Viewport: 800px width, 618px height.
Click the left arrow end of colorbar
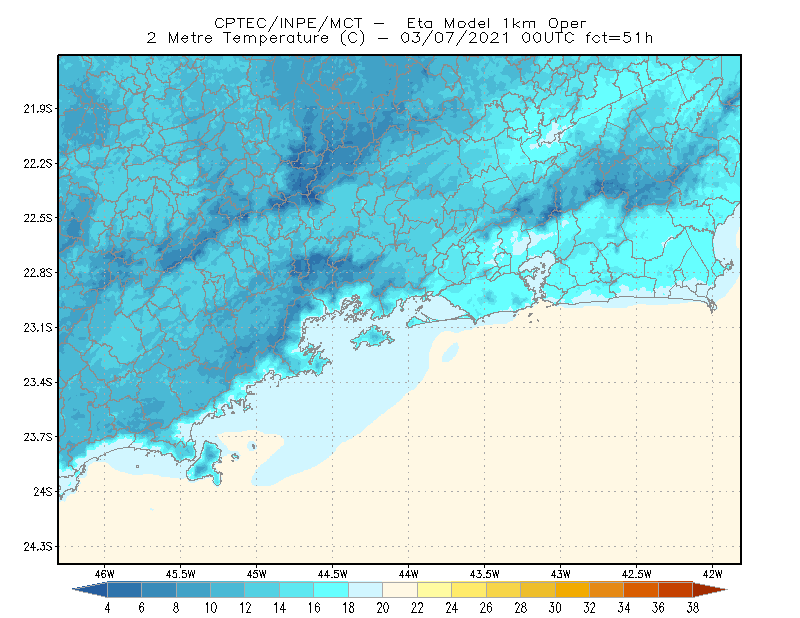coord(90,590)
